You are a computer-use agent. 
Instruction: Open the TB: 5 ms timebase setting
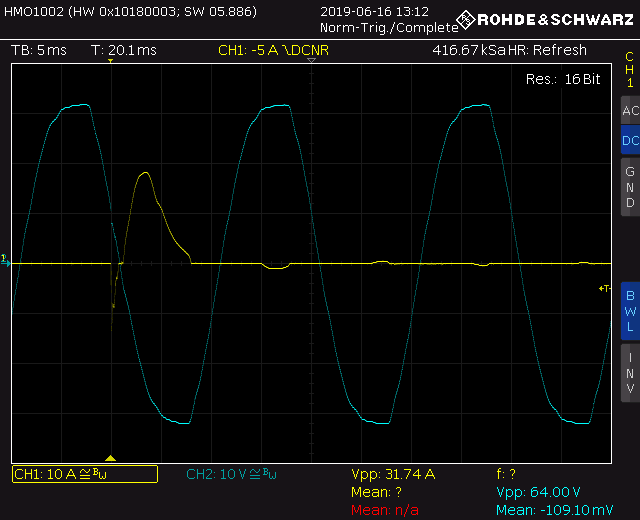tap(39, 50)
